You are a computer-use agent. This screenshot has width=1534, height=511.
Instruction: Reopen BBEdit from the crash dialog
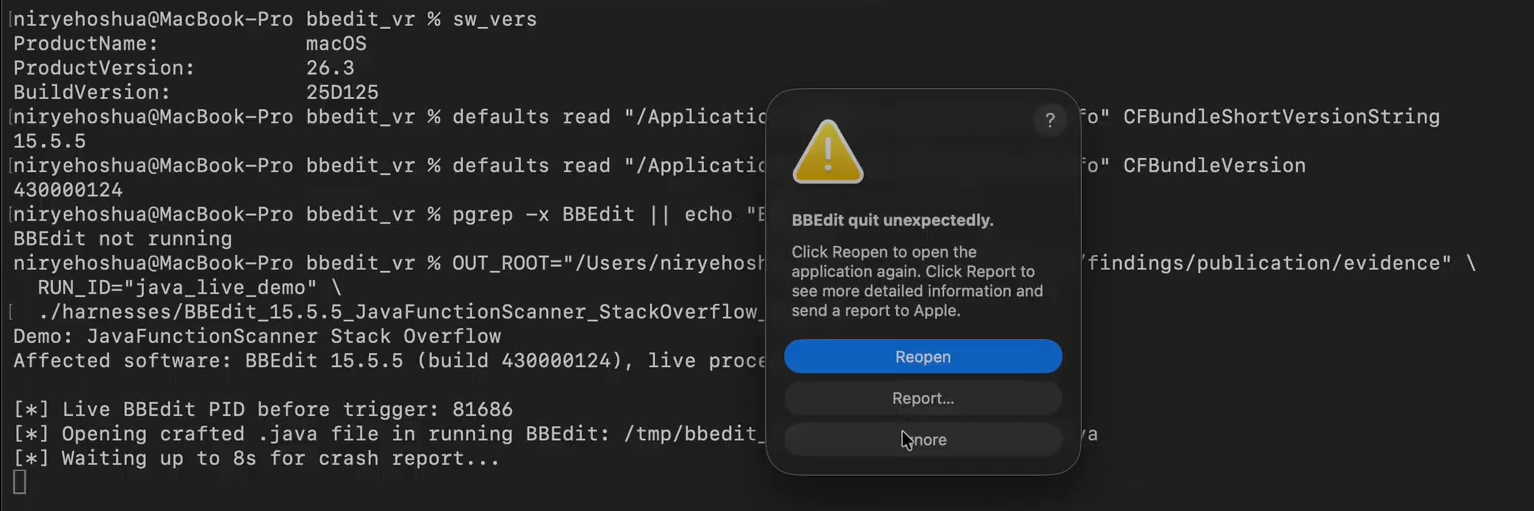pos(922,357)
